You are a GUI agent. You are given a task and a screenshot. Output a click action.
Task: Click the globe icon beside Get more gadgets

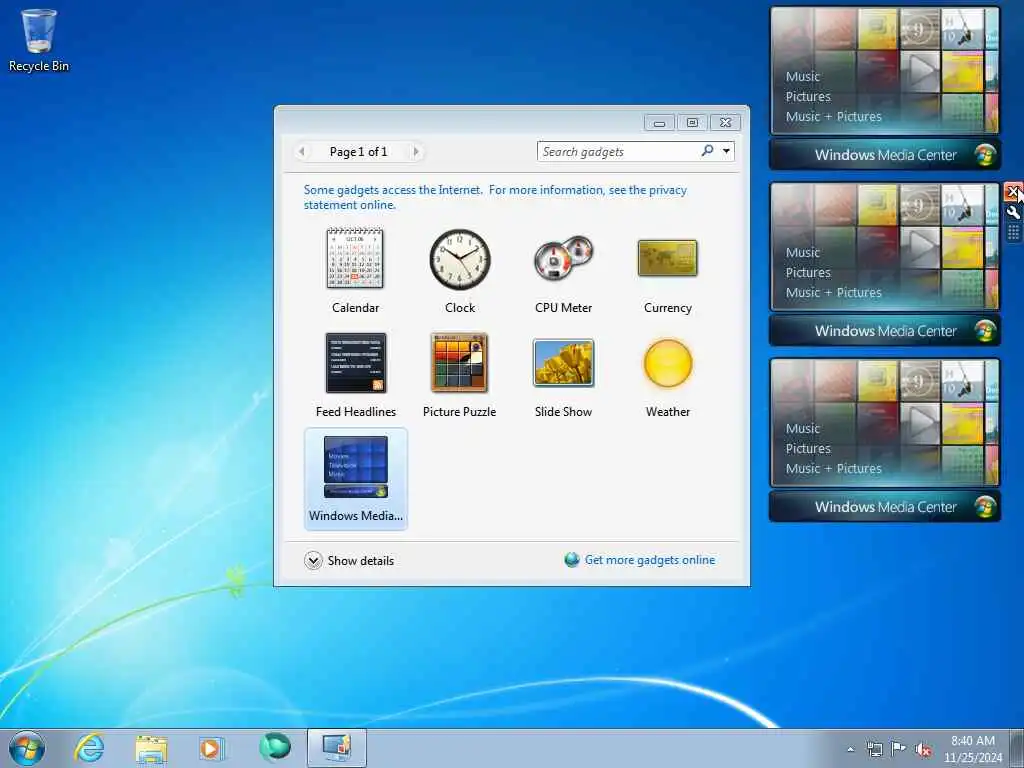[x=572, y=560]
